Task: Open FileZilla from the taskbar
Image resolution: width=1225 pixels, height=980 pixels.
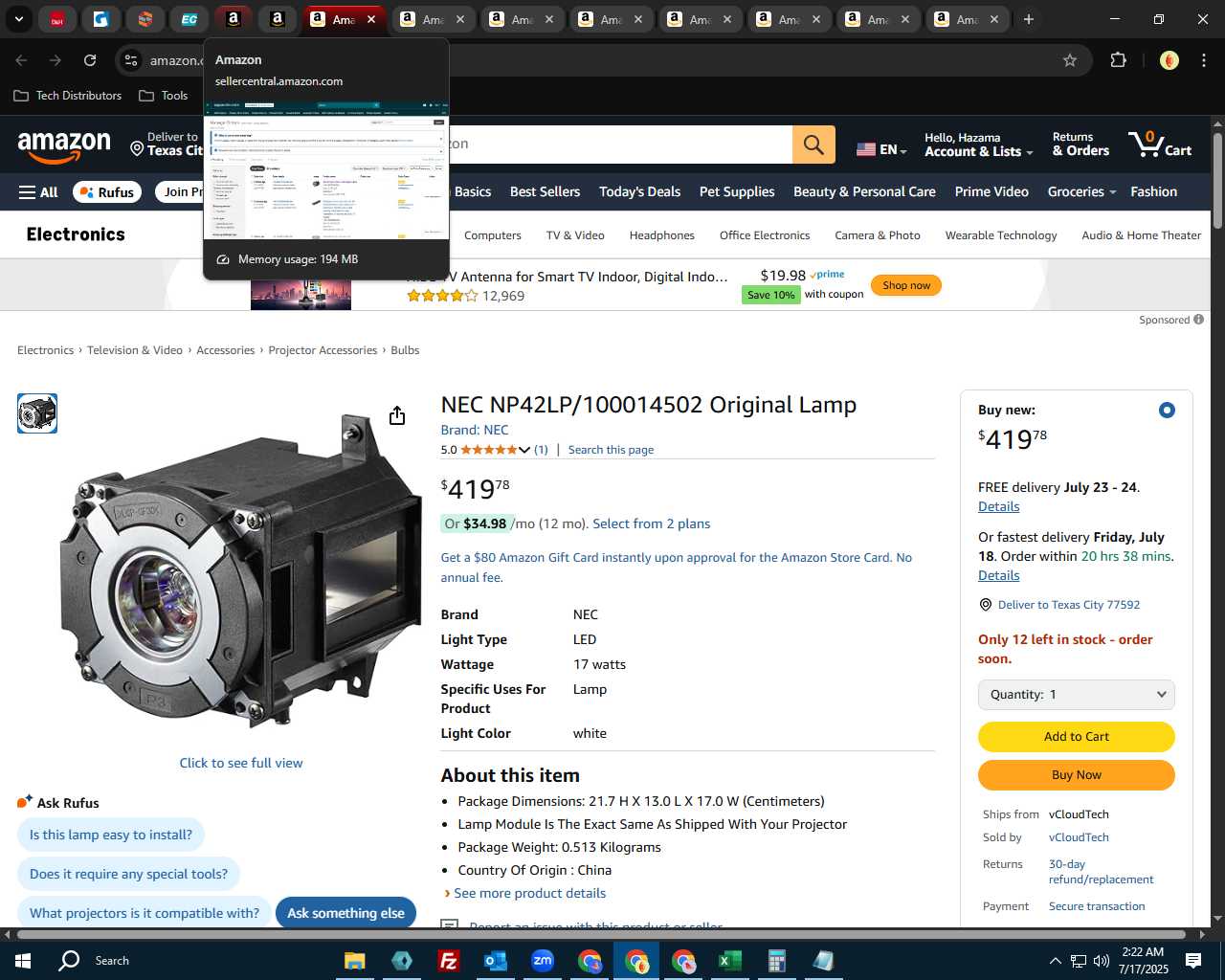Action: (x=448, y=960)
